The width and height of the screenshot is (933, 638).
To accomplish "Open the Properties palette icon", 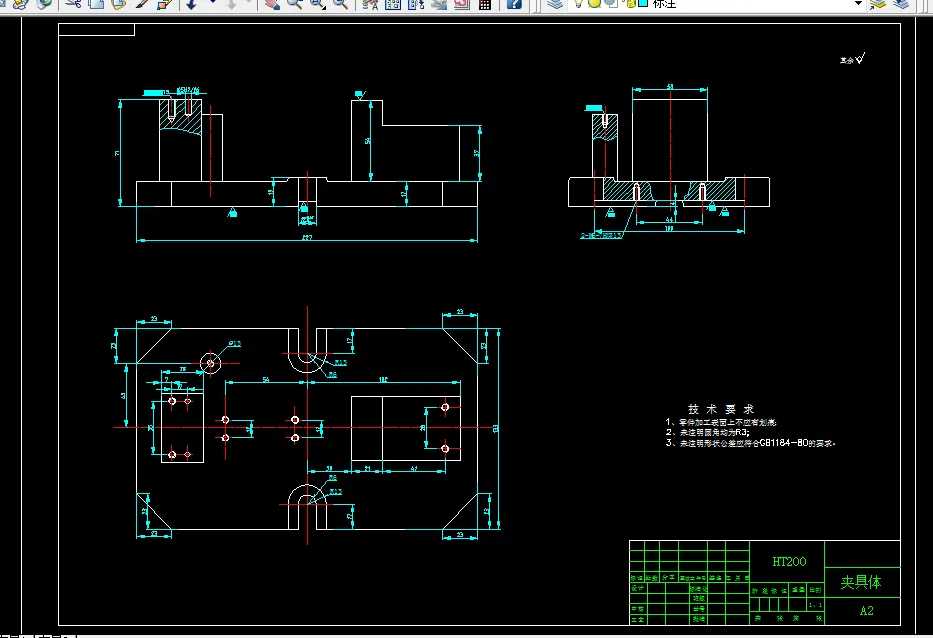I will [x=370, y=4].
